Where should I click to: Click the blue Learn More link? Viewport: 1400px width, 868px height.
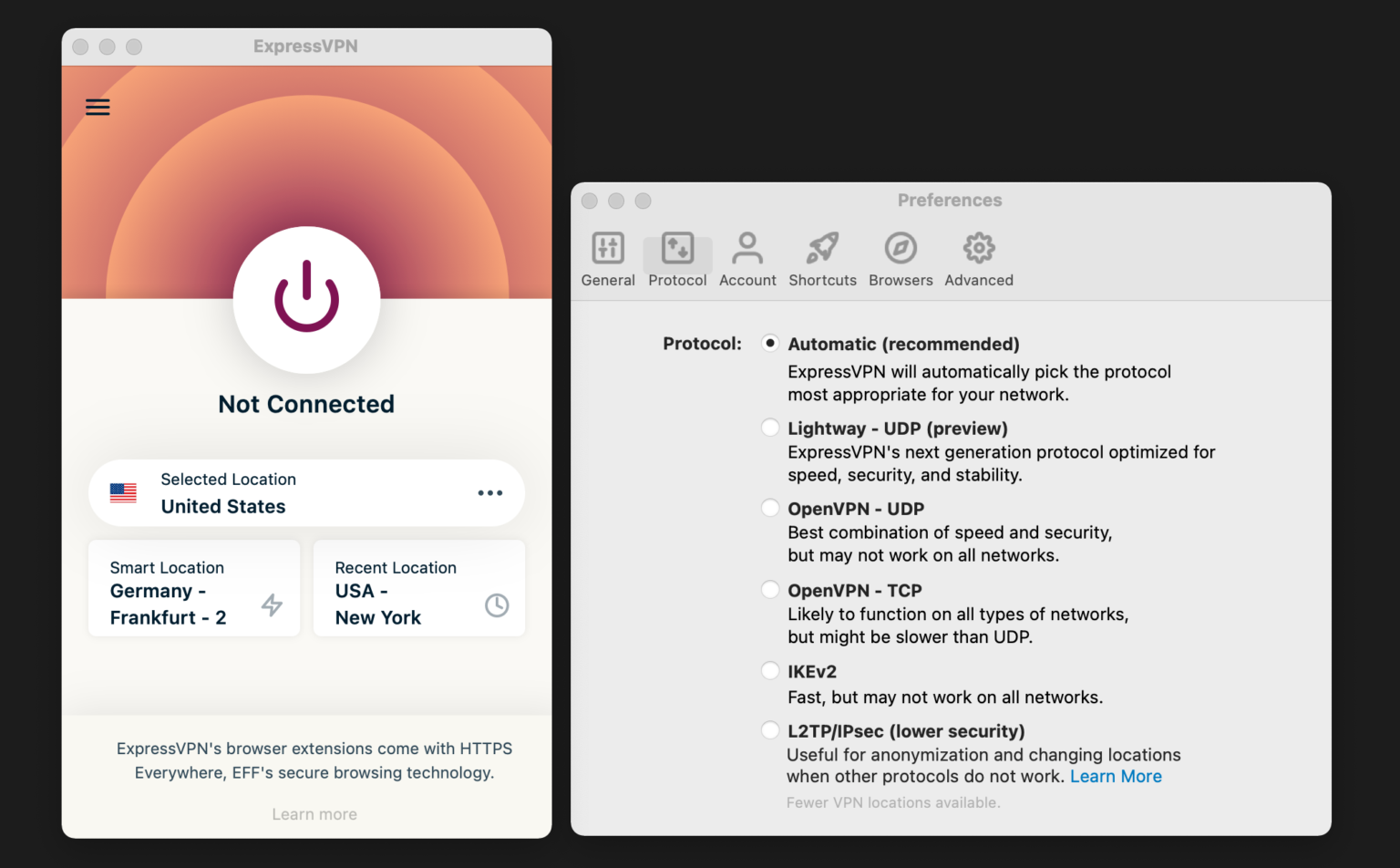pyautogui.click(x=1116, y=777)
